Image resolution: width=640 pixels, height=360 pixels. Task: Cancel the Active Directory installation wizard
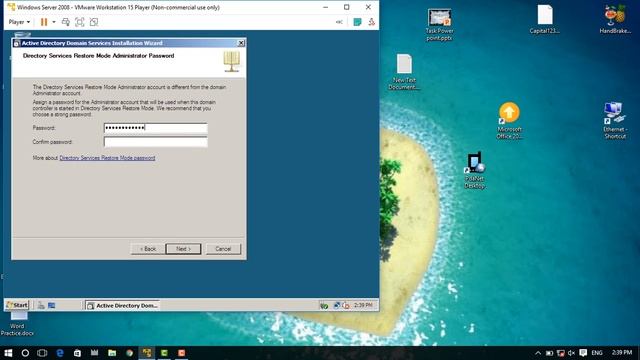coord(223,249)
